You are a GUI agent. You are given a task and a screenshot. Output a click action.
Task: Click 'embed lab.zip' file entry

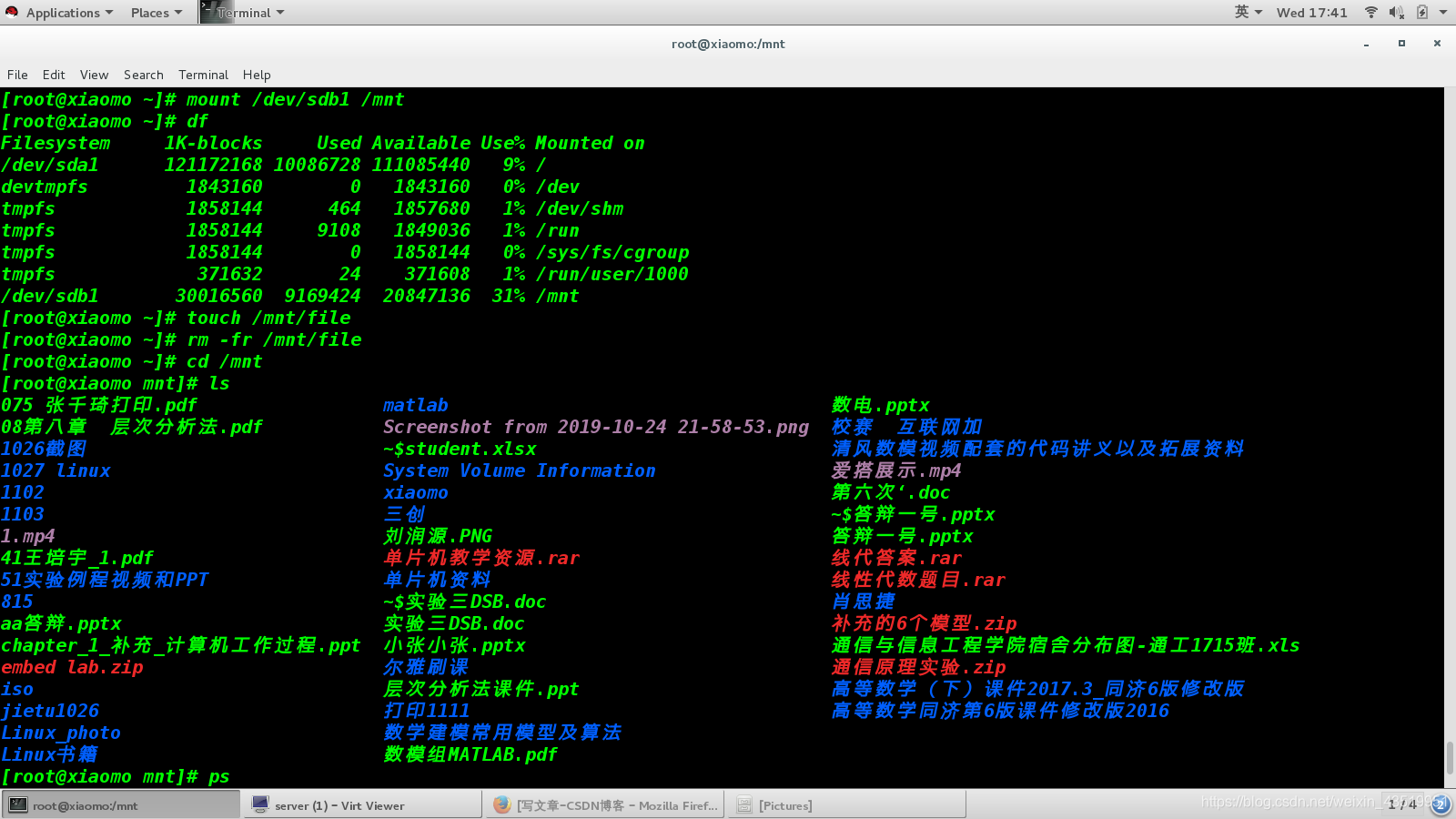click(x=72, y=667)
